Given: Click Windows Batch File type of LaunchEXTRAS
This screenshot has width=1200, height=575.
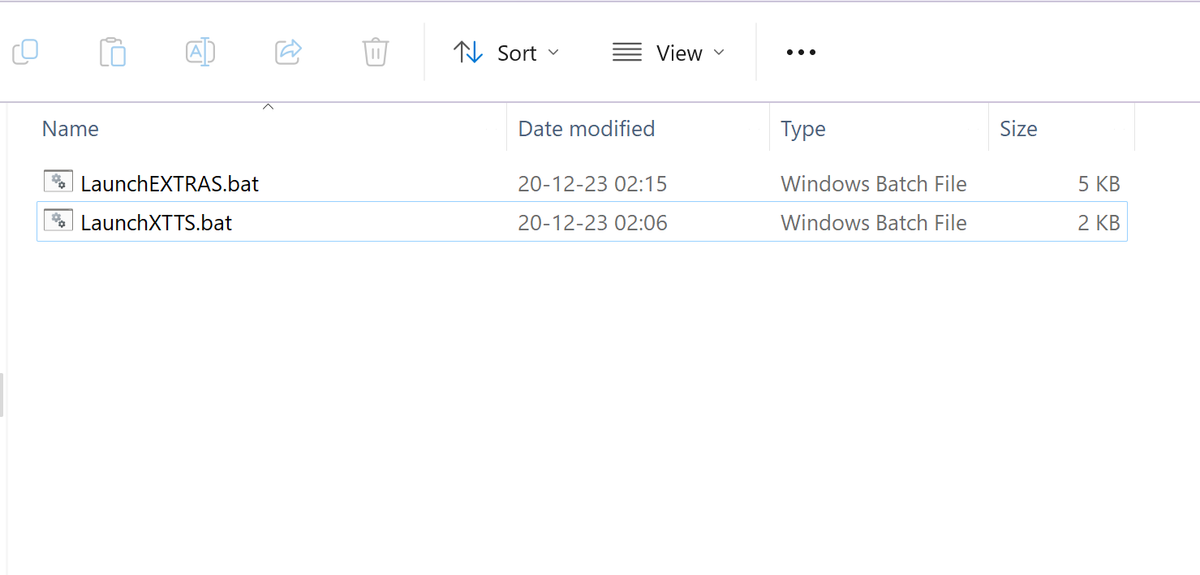Looking at the screenshot, I should coord(874,184).
